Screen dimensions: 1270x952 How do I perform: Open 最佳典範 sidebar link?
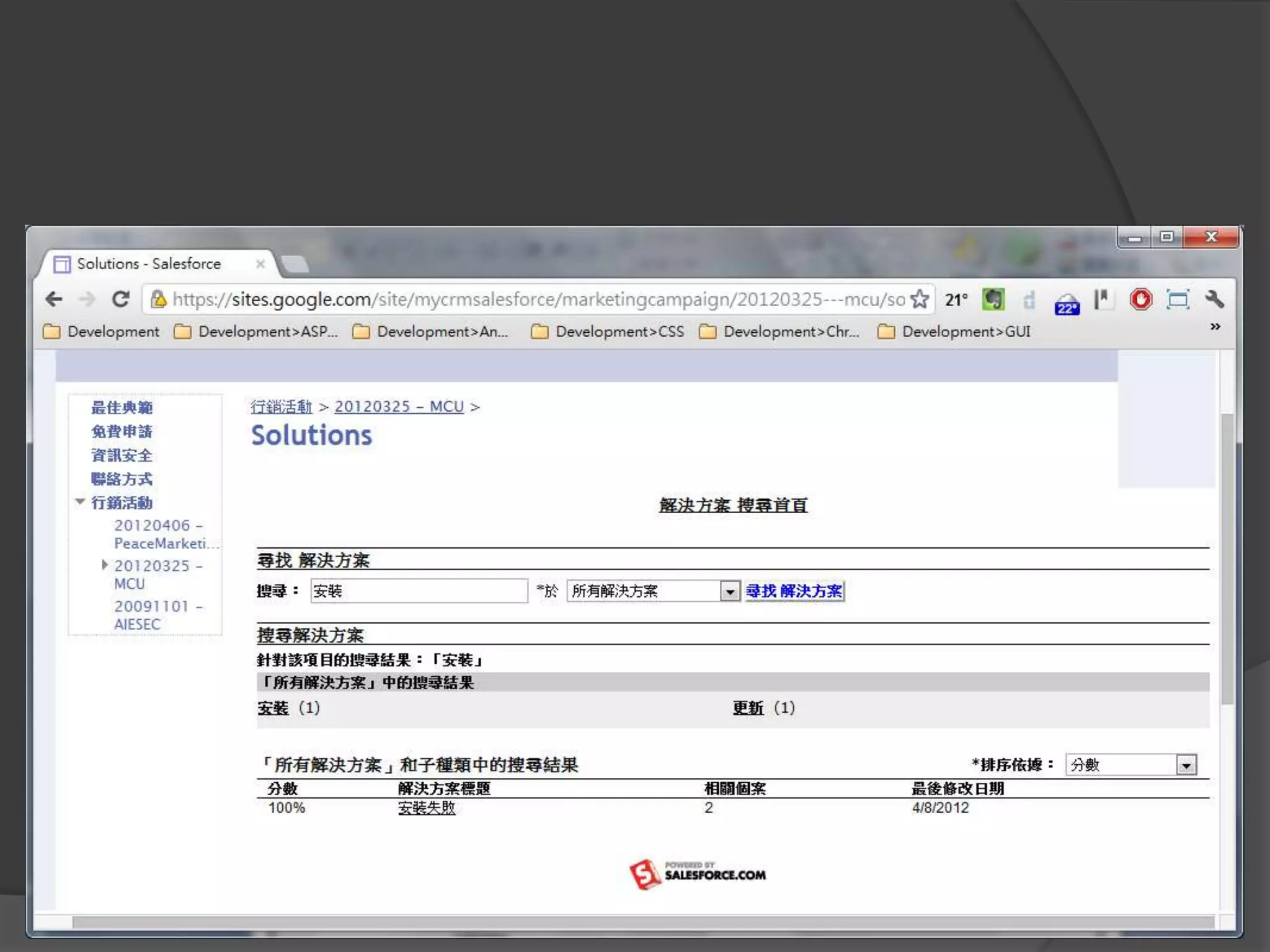pyautogui.click(x=122, y=408)
